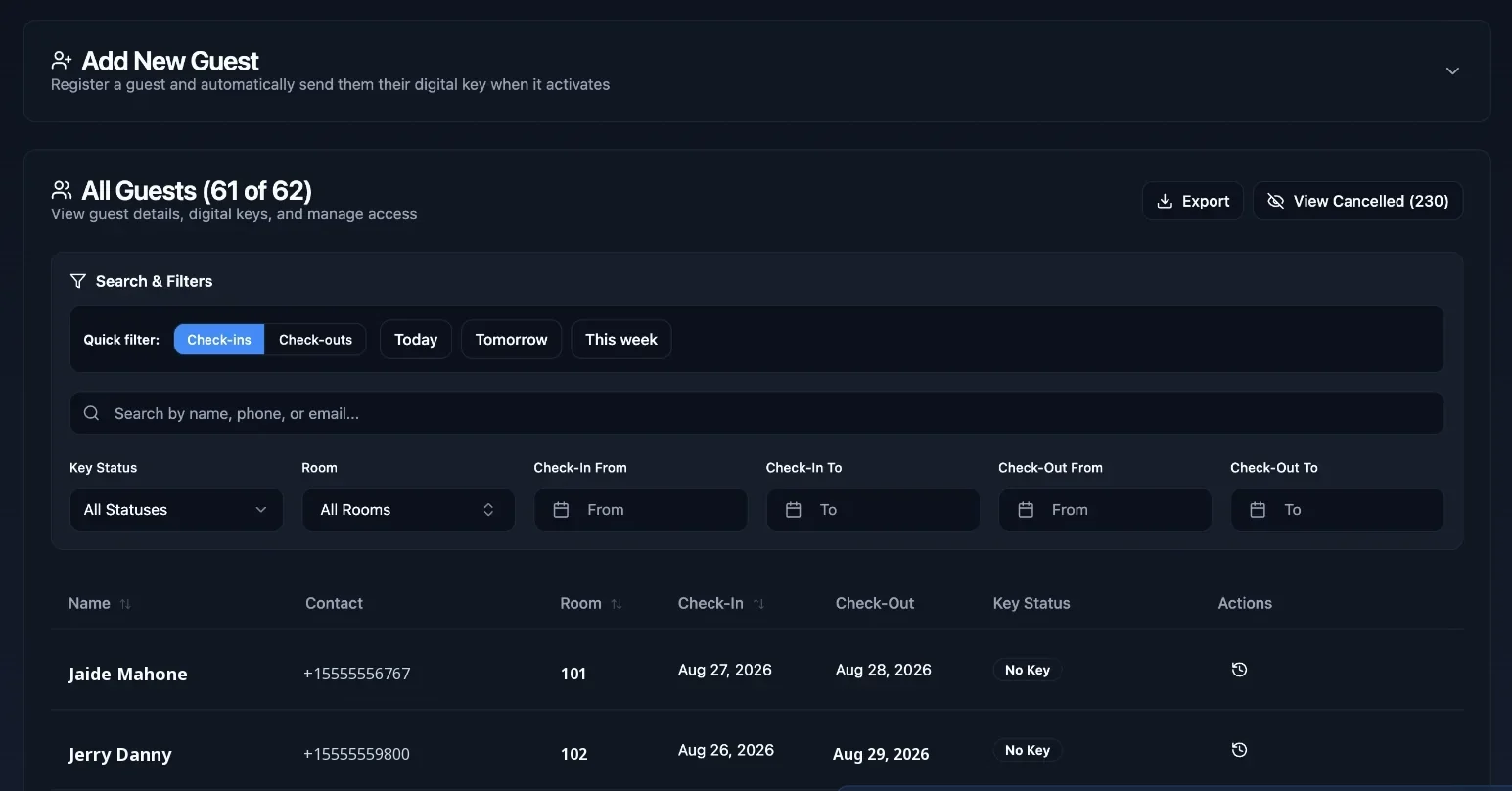
Task: Click the Add New Guest person-plus icon
Action: tap(62, 61)
